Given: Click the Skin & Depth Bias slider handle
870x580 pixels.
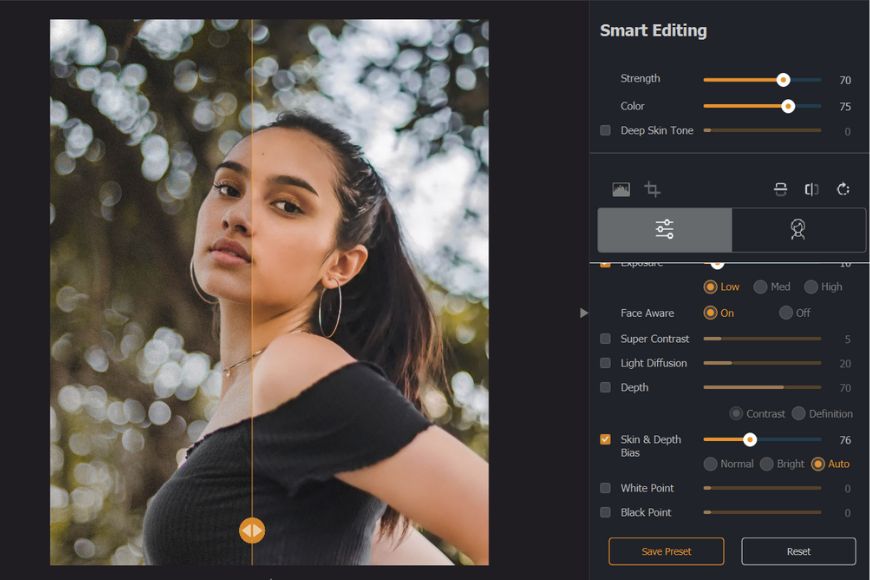Looking at the screenshot, I should click(750, 440).
